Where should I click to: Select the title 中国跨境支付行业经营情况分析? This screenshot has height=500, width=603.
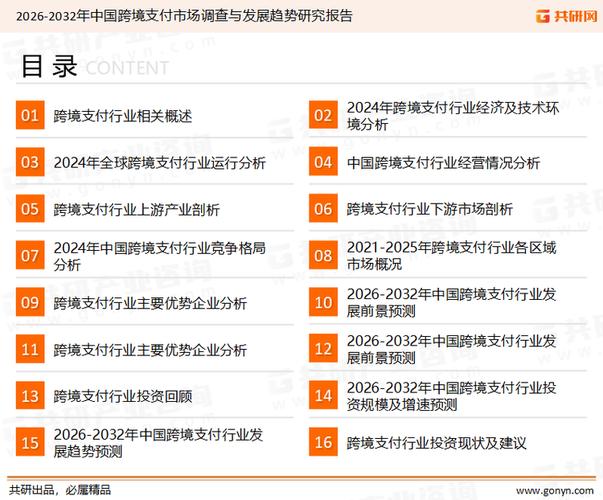pyautogui.click(x=443, y=163)
